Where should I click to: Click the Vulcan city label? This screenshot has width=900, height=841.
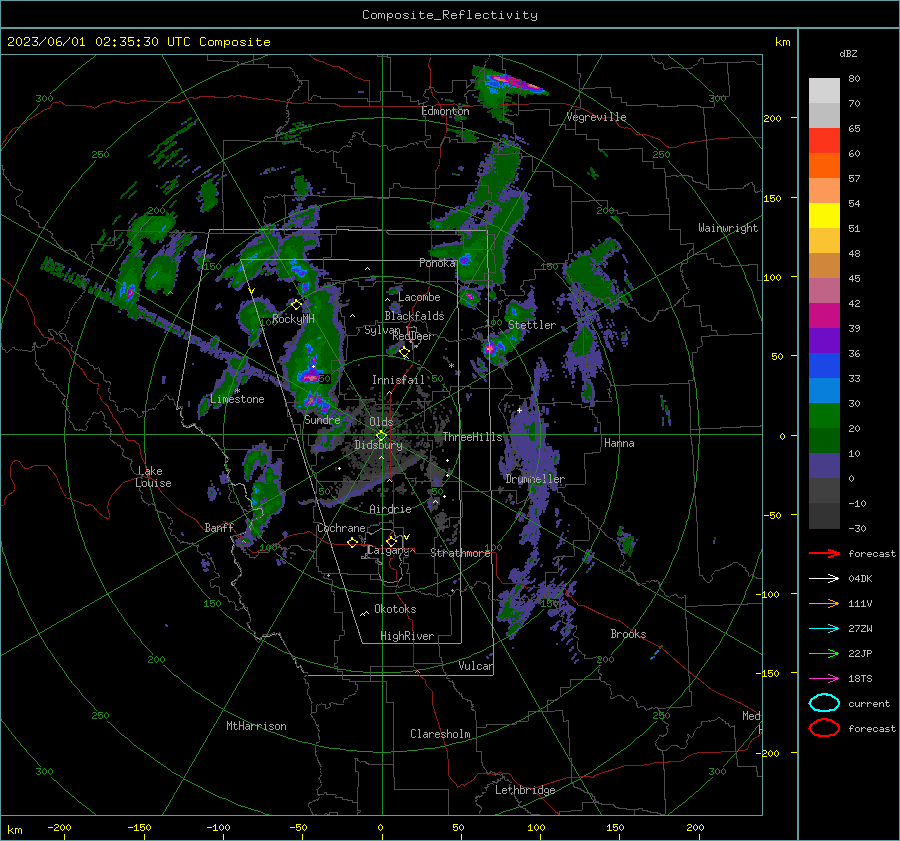tap(476, 666)
